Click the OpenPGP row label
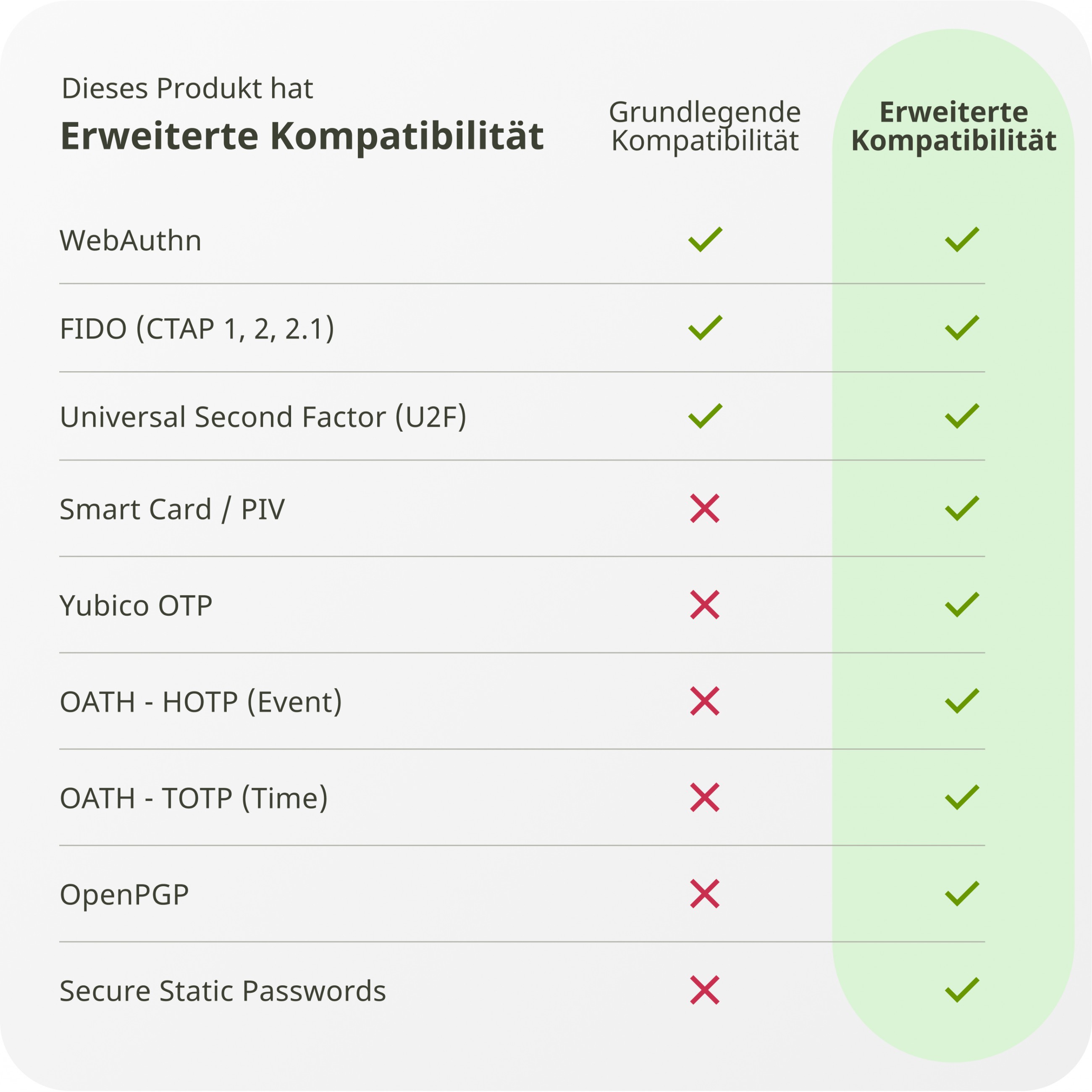This screenshot has height=1092, width=1092. 124,894
